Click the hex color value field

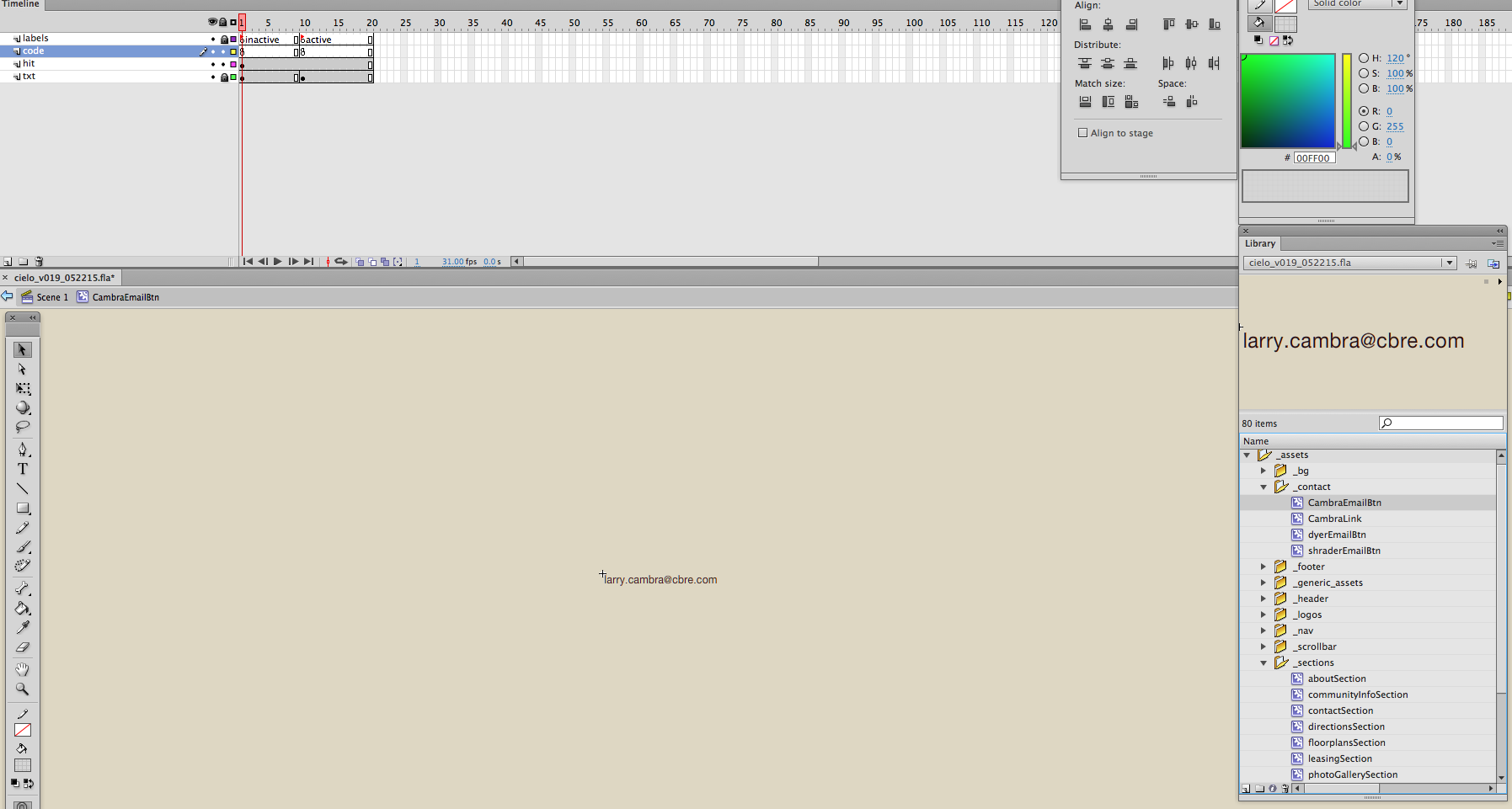click(x=1314, y=157)
